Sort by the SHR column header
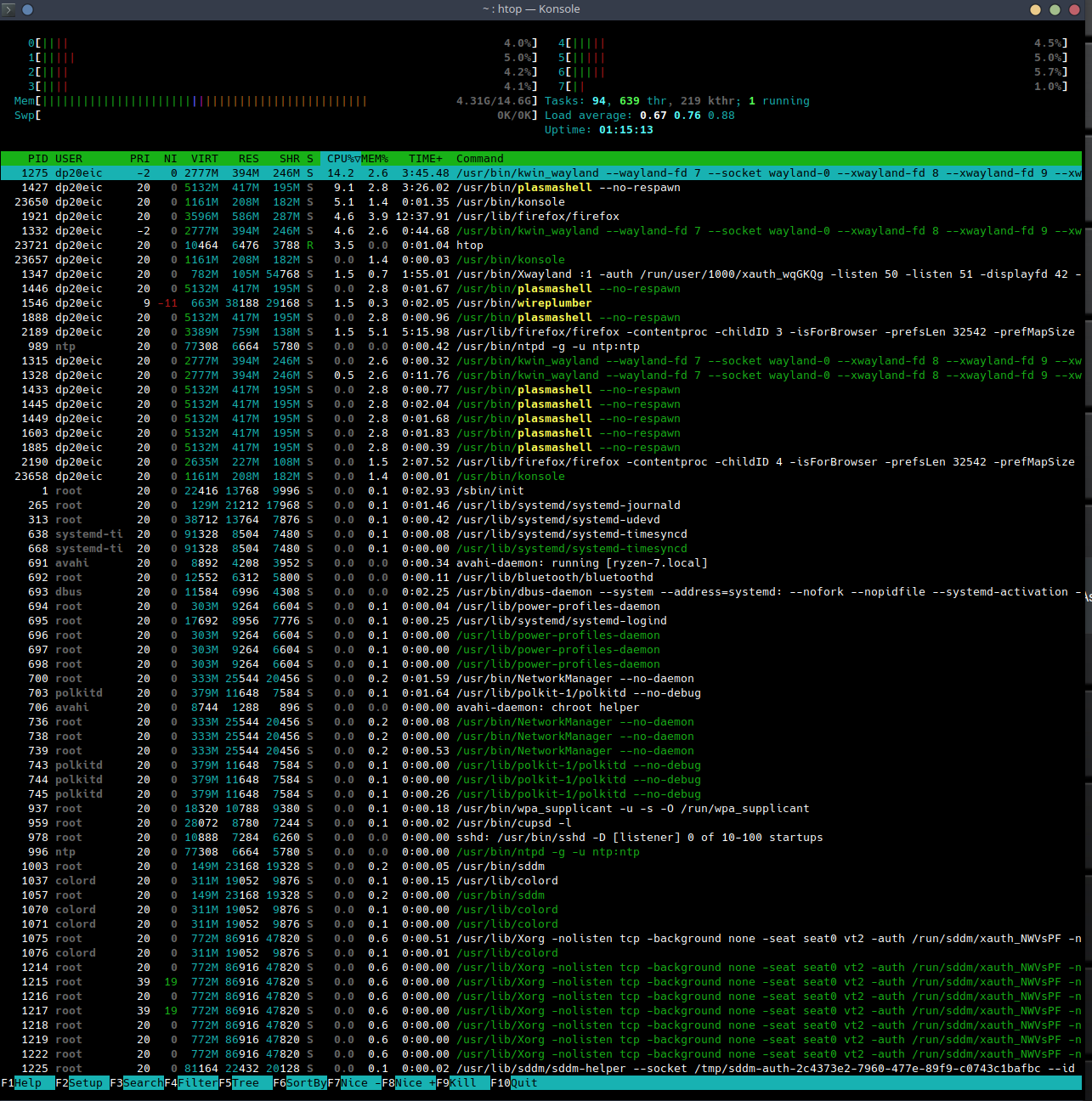The height and width of the screenshot is (1101, 1092). click(289, 159)
